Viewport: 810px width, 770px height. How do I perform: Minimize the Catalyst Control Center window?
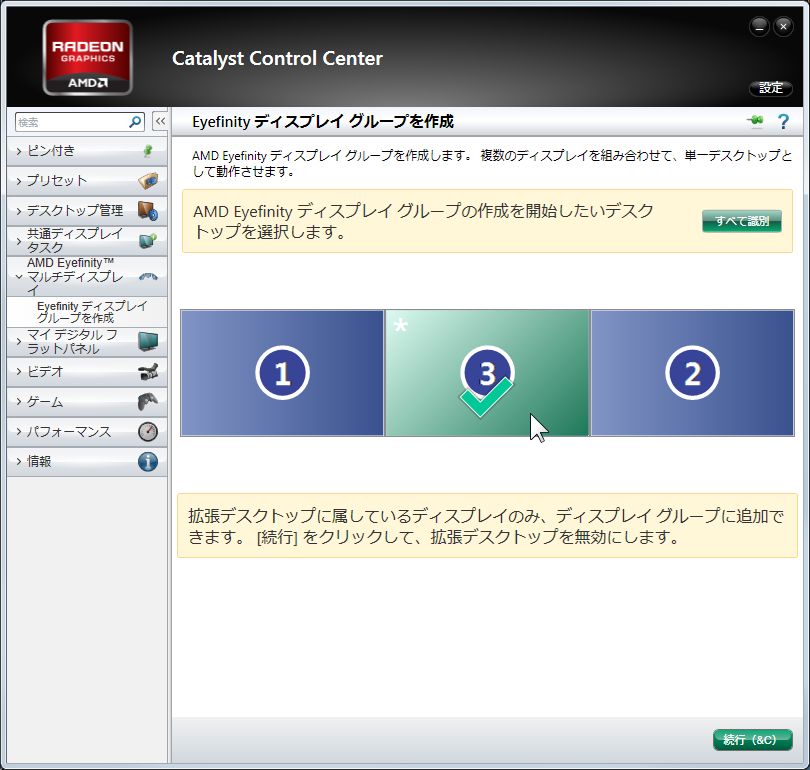coord(759,27)
